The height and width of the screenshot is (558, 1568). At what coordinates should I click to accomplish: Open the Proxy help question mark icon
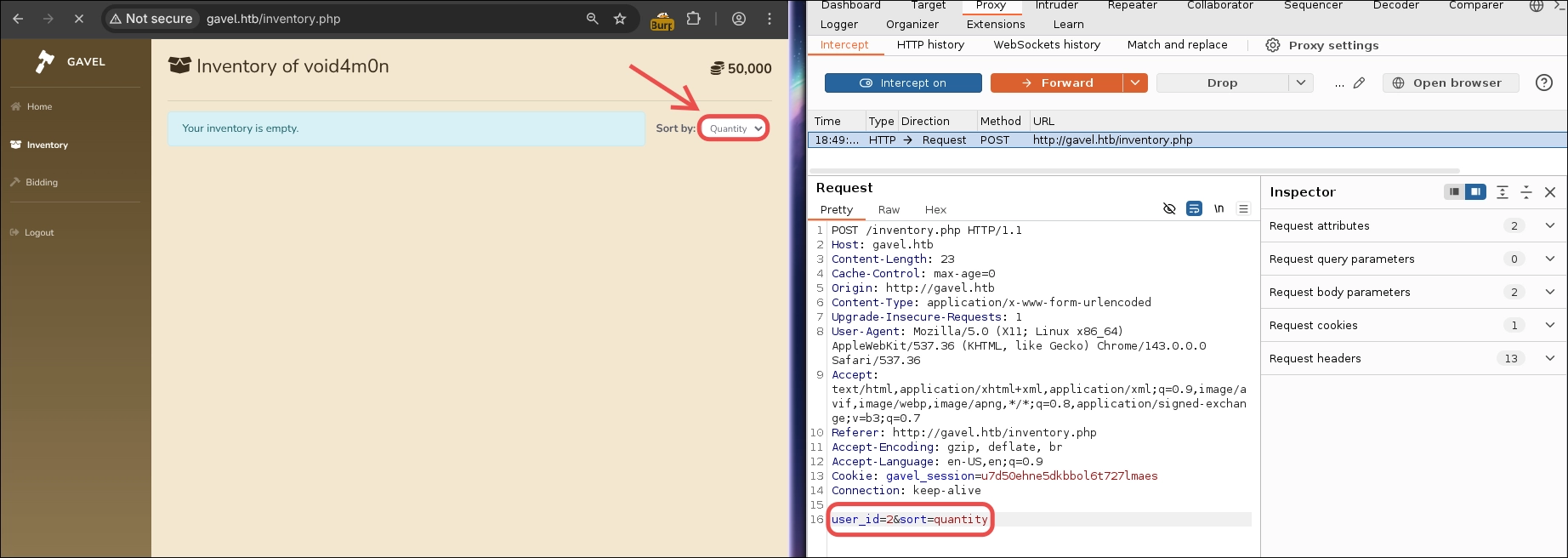coord(1544,83)
